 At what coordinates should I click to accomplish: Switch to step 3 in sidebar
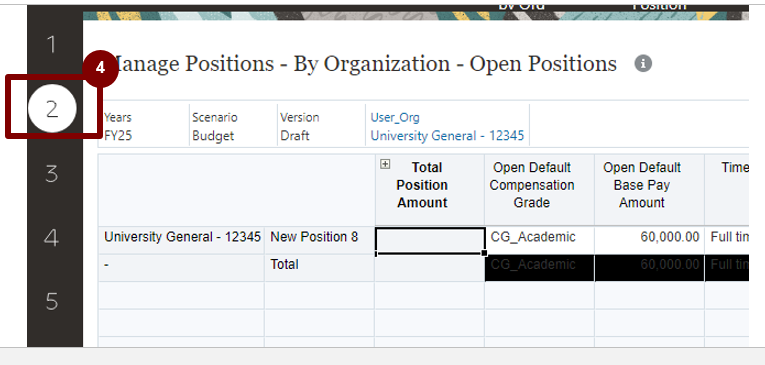(52, 174)
